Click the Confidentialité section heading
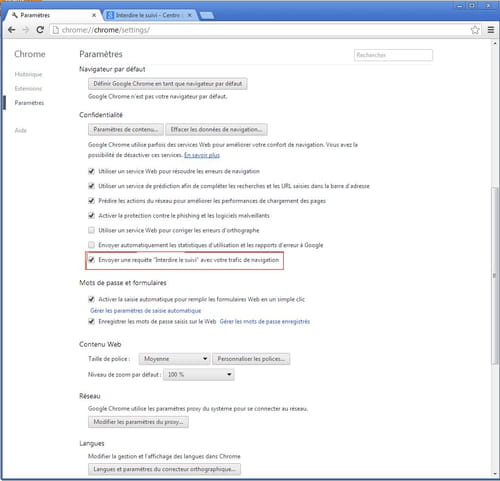Viewport: 500px width, 481px height. tap(101, 115)
